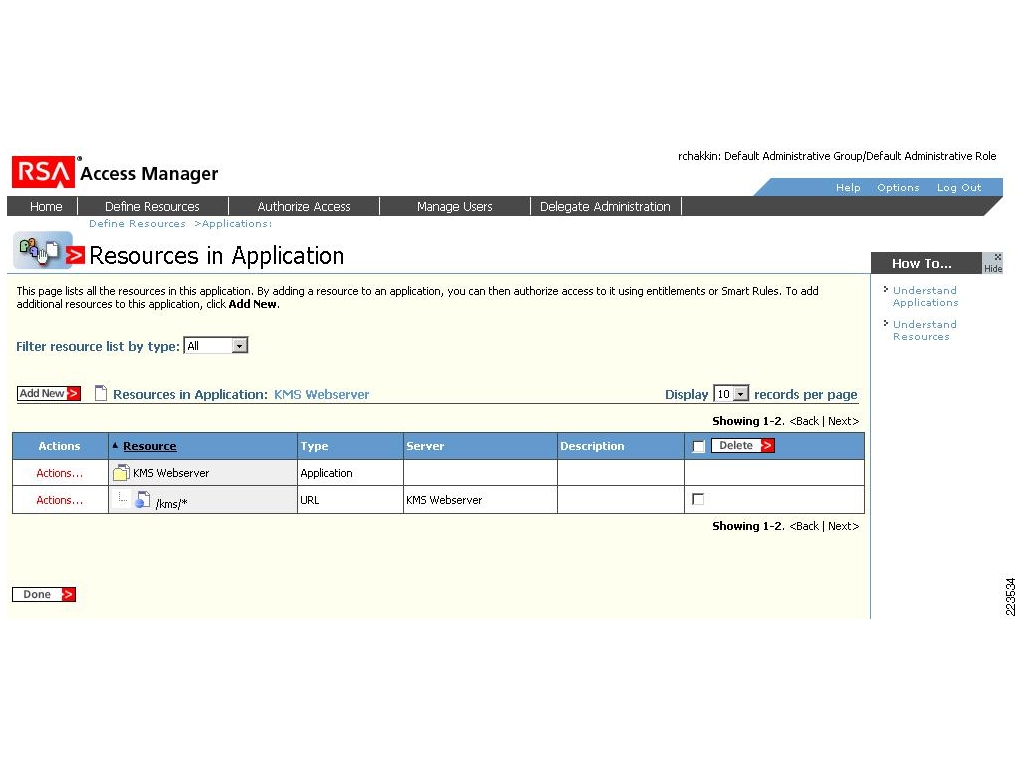The image size is (1024, 768).
Task: Click the Help link
Action: pyautogui.click(x=848, y=187)
